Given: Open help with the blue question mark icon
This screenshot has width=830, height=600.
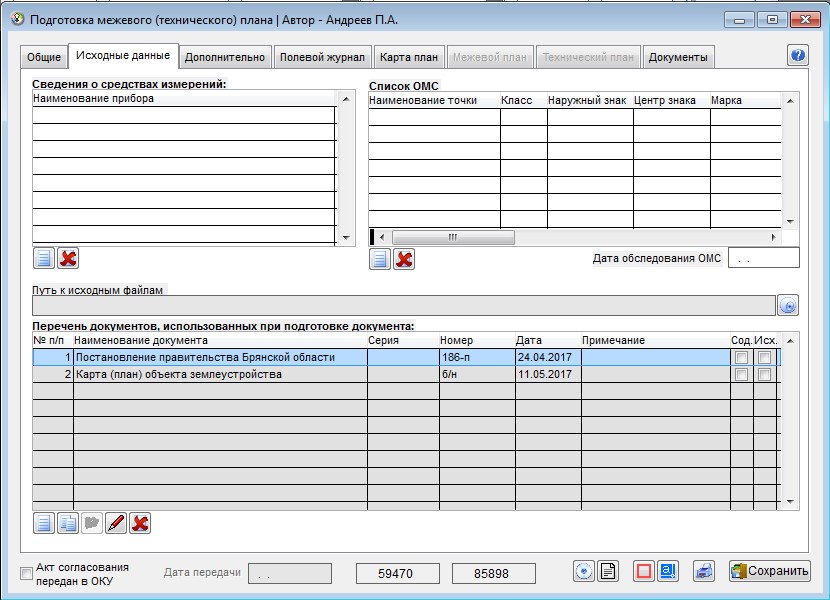Looking at the screenshot, I should click(x=798, y=55).
